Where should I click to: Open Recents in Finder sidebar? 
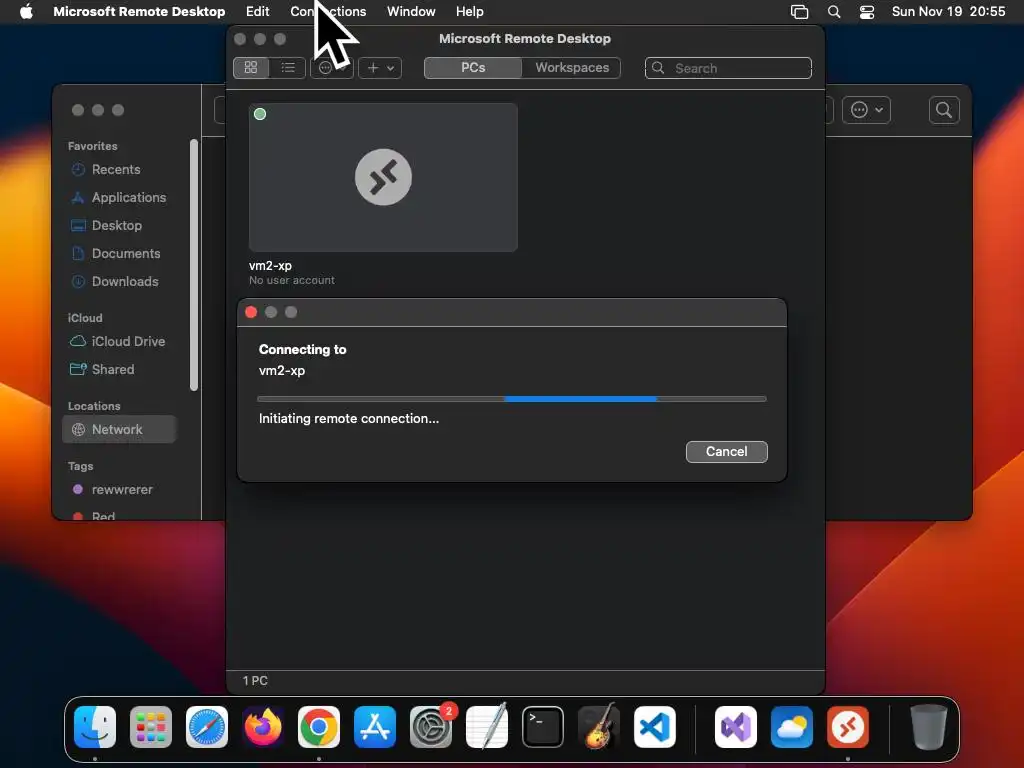[116, 170]
